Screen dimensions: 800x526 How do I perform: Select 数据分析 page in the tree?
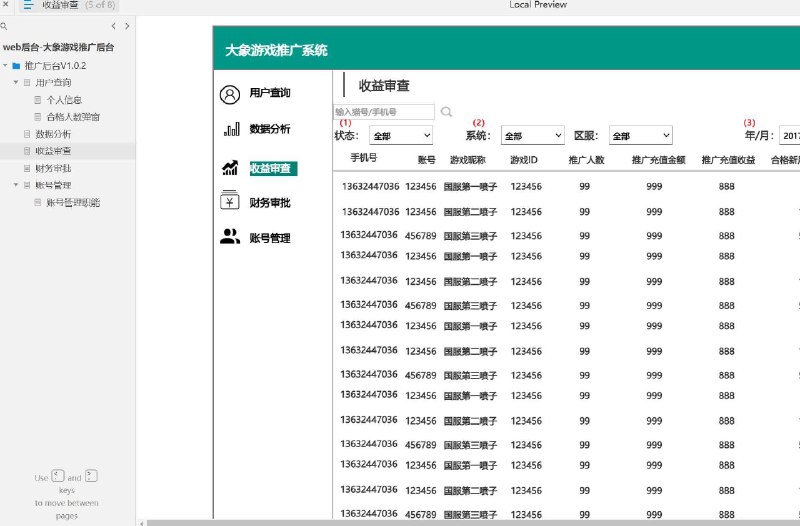pos(53,134)
